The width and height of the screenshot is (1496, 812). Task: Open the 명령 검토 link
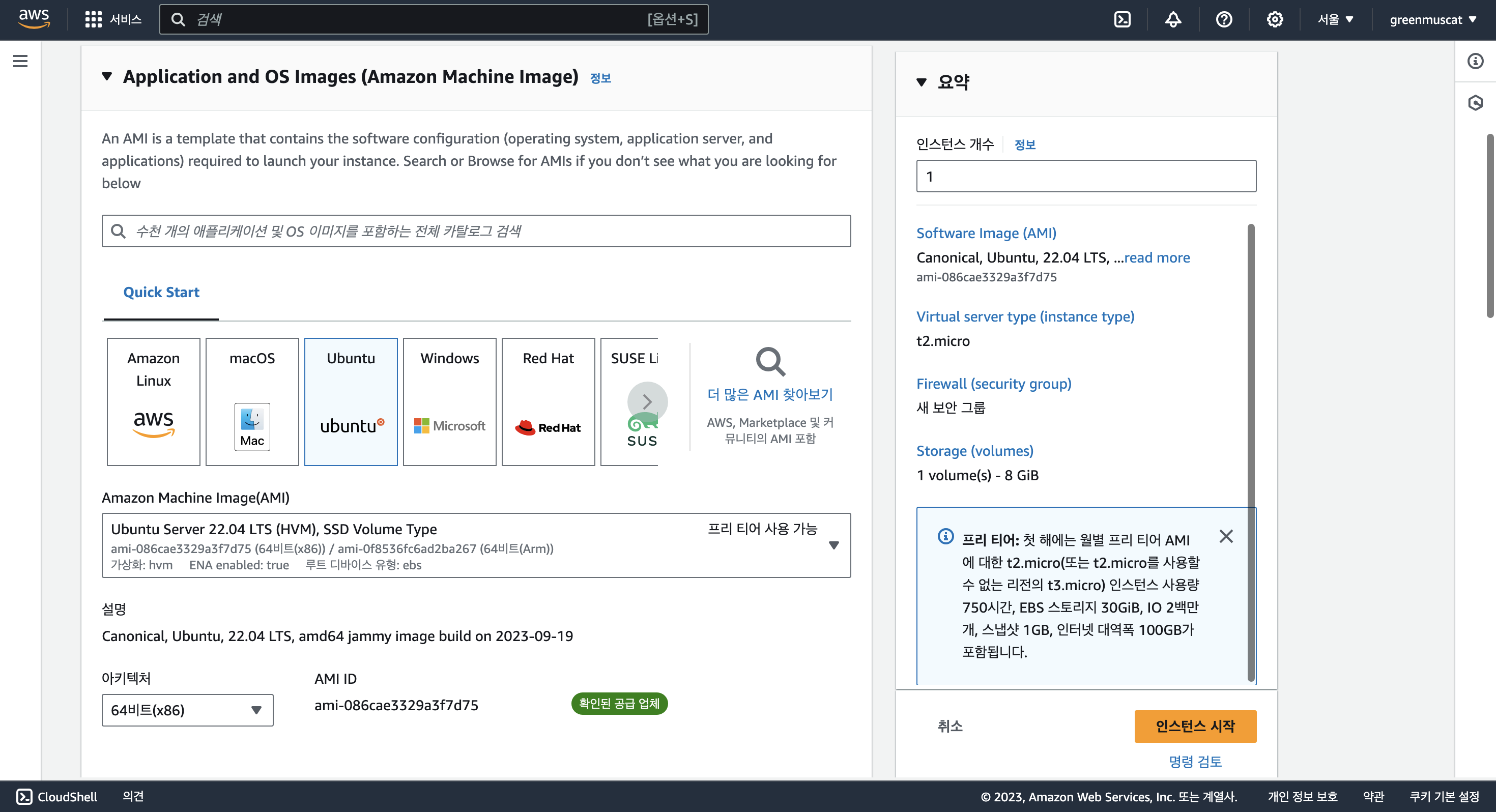pyautogui.click(x=1195, y=762)
